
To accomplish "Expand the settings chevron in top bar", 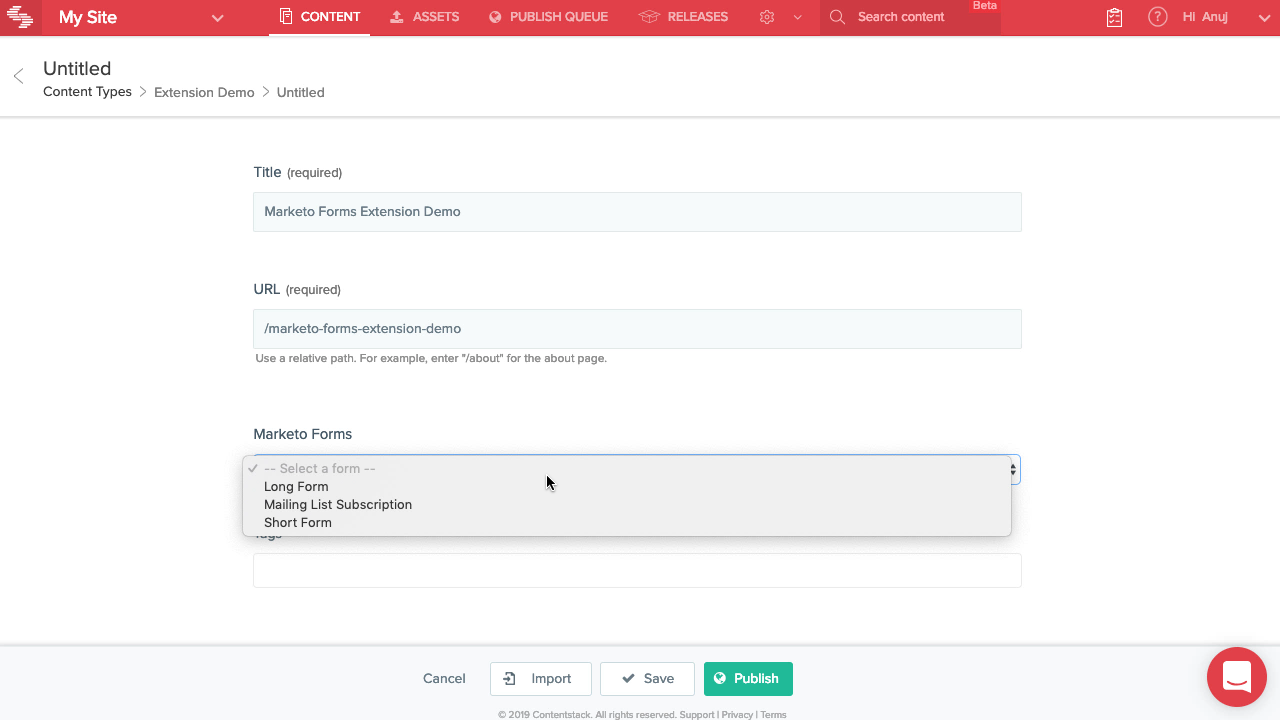I will [x=797, y=17].
